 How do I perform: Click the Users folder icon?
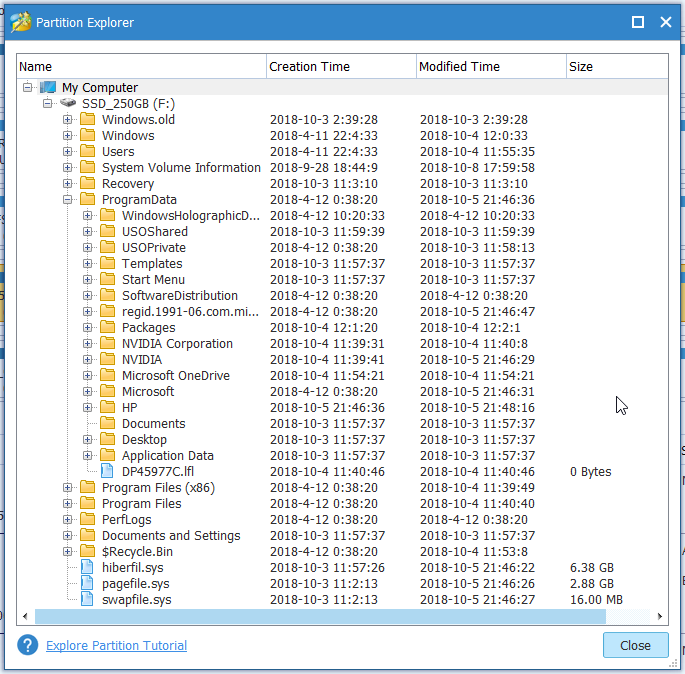[x=88, y=151]
